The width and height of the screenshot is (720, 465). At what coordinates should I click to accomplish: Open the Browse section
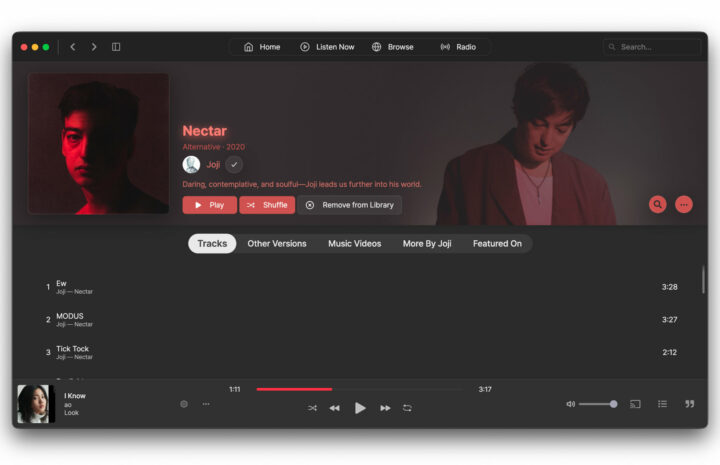coord(393,47)
